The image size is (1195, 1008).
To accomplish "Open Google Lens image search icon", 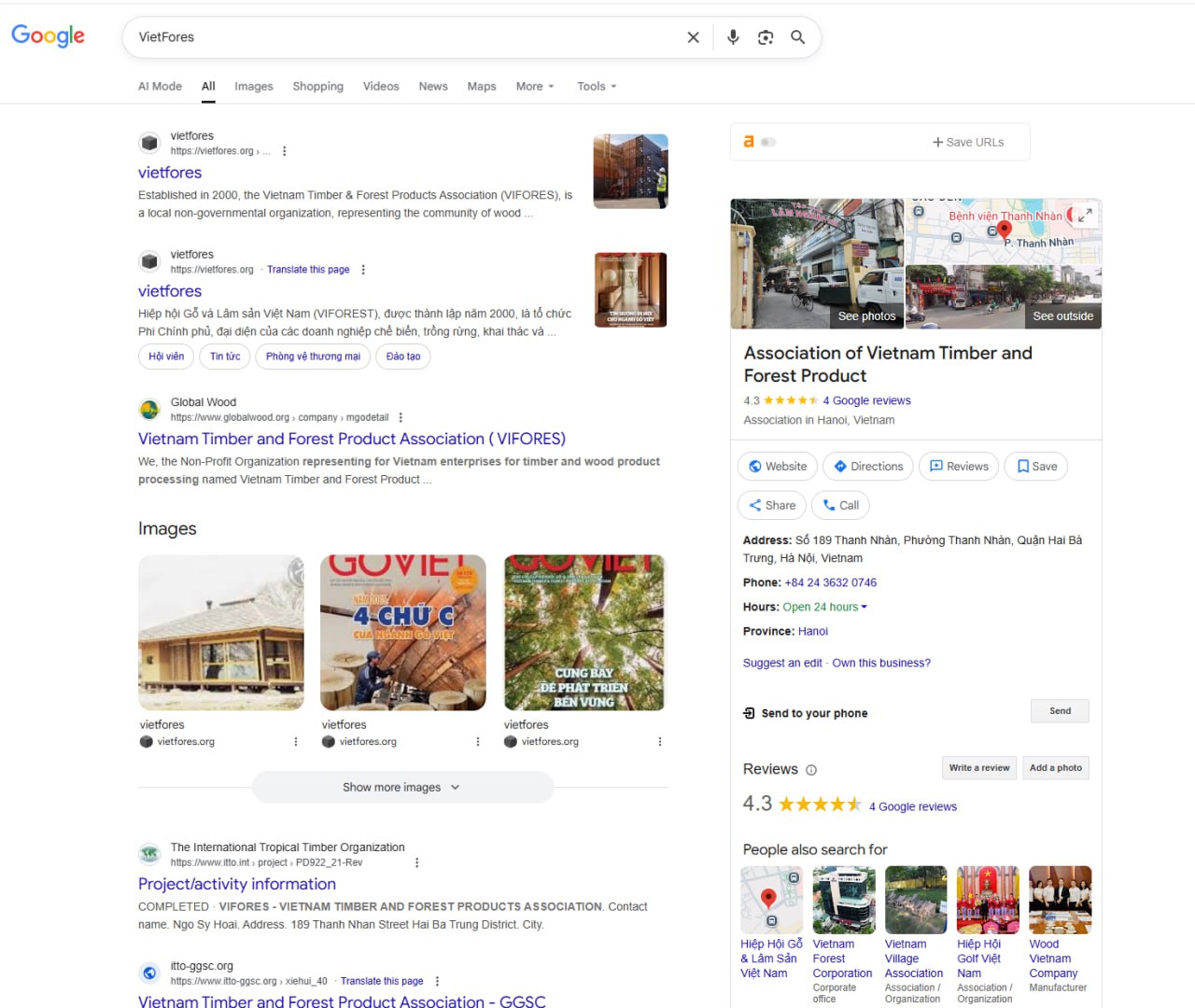I will 766,37.
